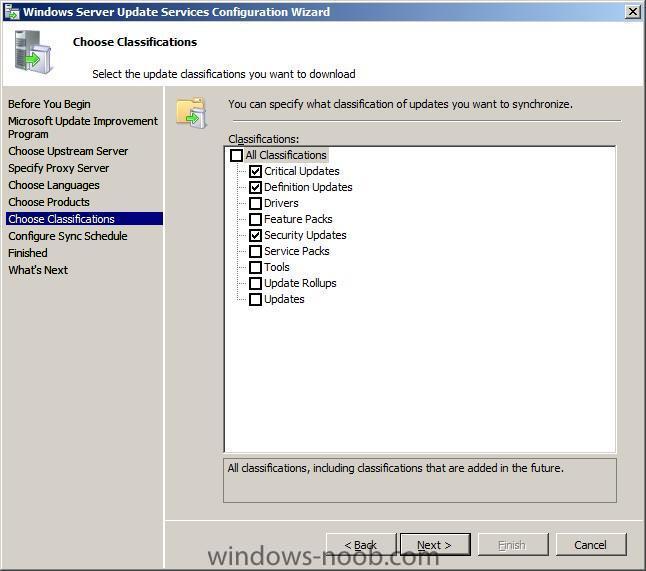
Task: Uncheck the Security Updates checkbox
Action: 255,235
